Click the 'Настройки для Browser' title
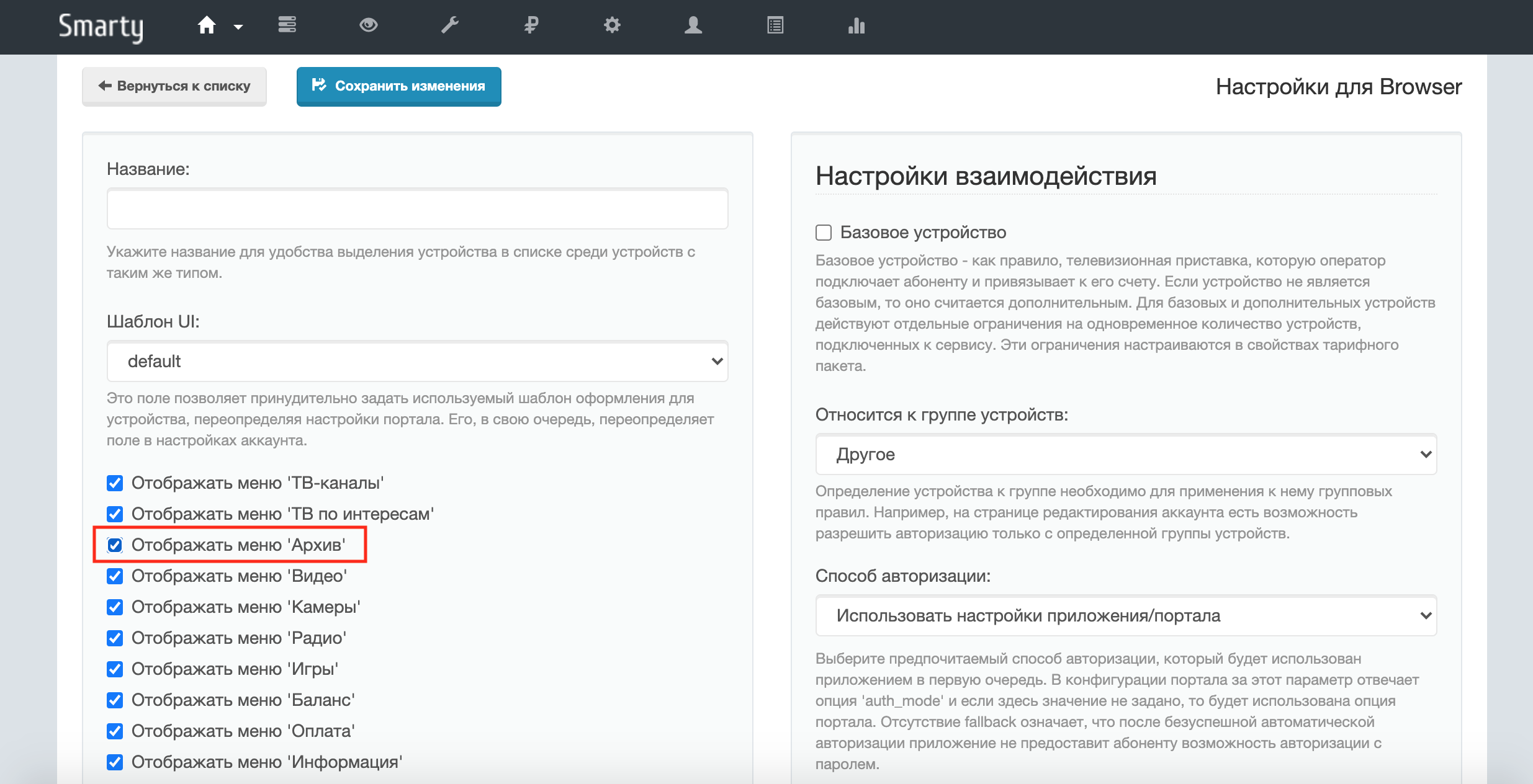This screenshot has width=1533, height=784. (x=1339, y=87)
